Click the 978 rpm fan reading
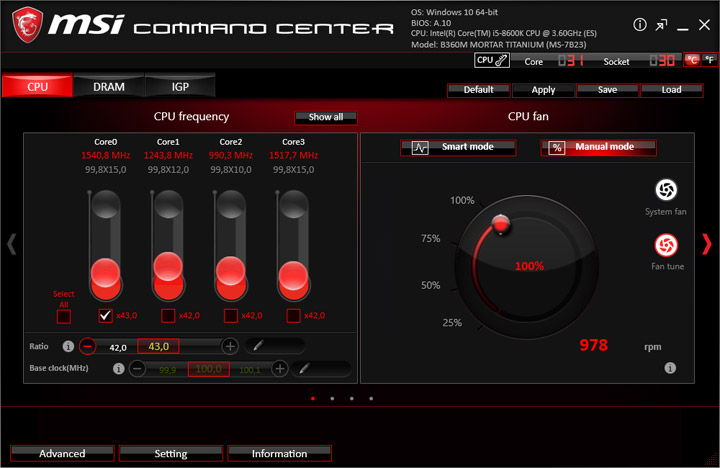Screen dimensions: 720x468 click(593, 345)
